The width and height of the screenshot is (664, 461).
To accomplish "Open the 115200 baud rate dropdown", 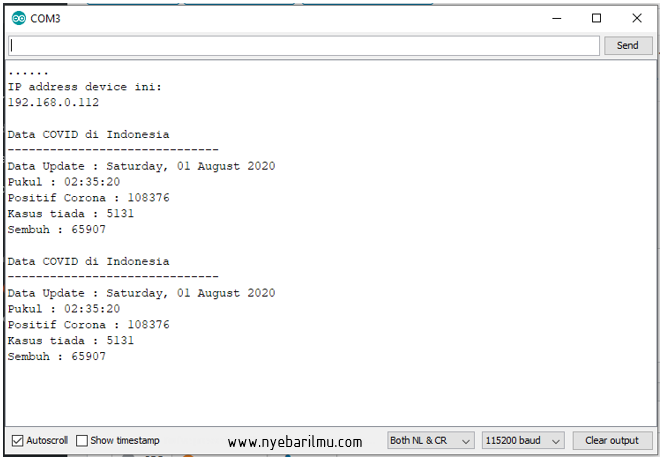I will [x=523, y=441].
